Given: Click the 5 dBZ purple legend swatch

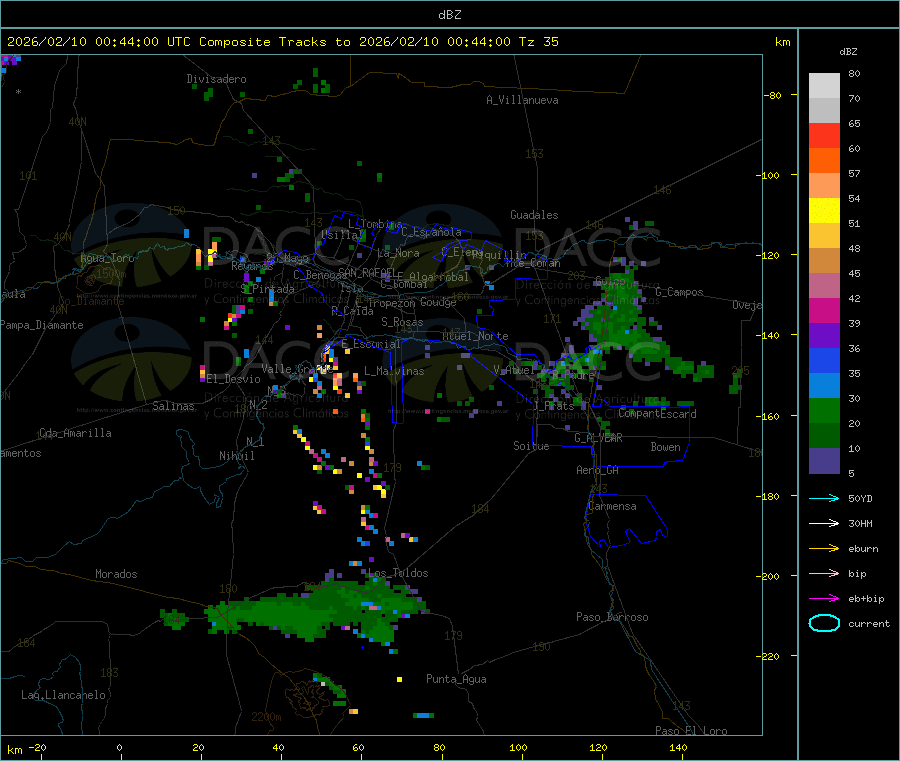Looking at the screenshot, I should point(824,461).
